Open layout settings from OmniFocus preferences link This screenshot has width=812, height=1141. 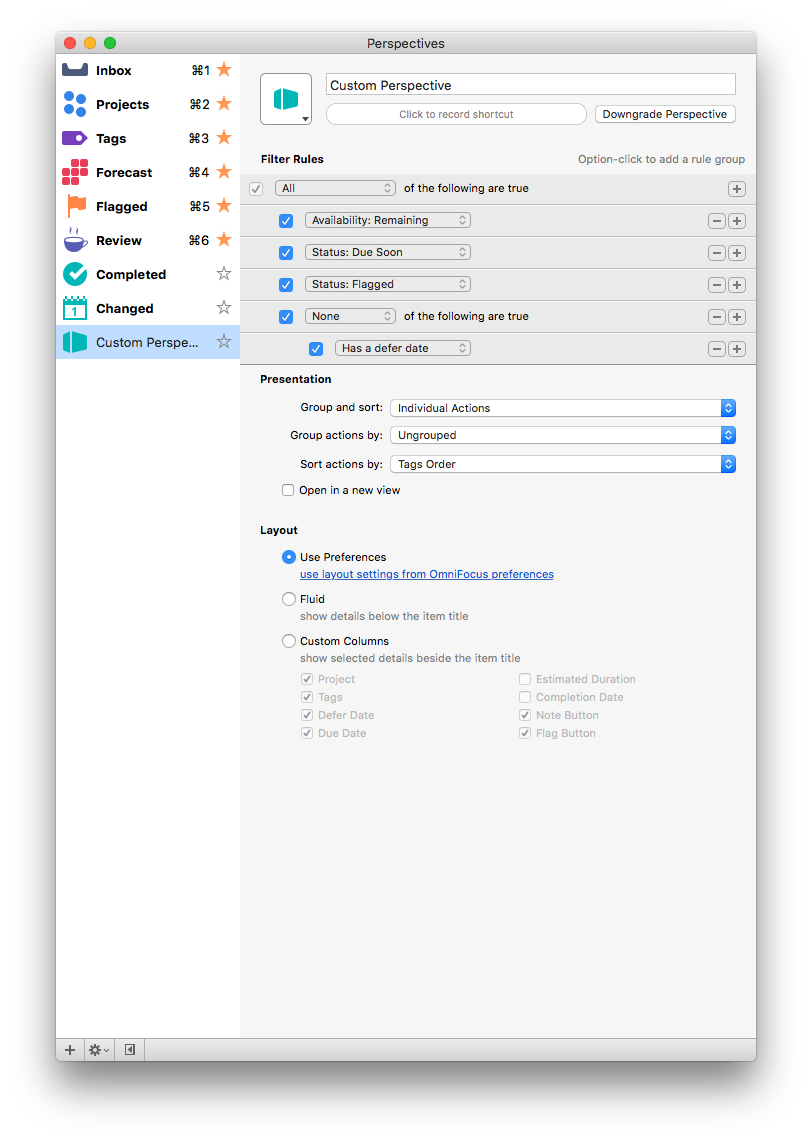pyautogui.click(x=426, y=574)
